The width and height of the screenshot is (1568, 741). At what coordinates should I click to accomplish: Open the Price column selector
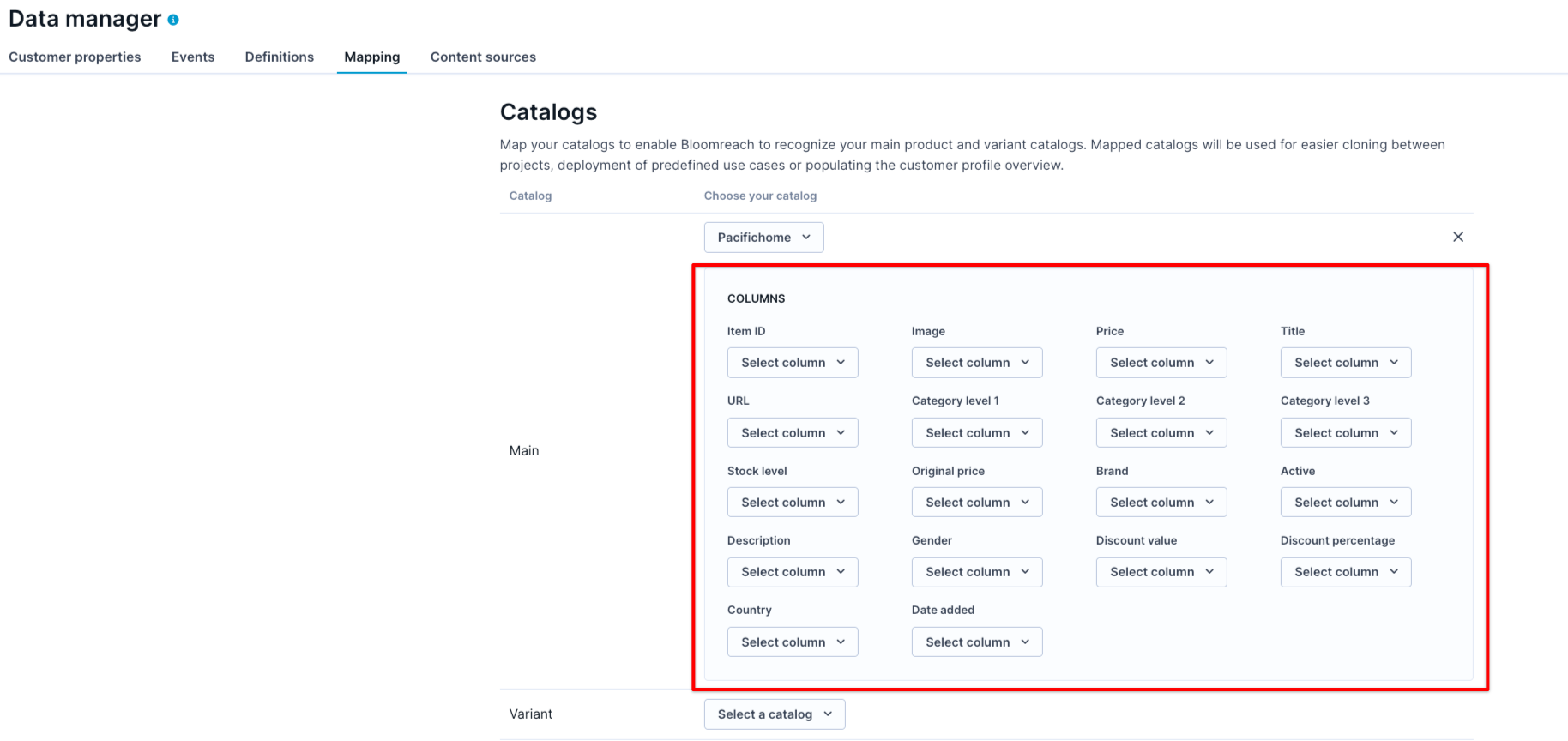coord(1161,362)
